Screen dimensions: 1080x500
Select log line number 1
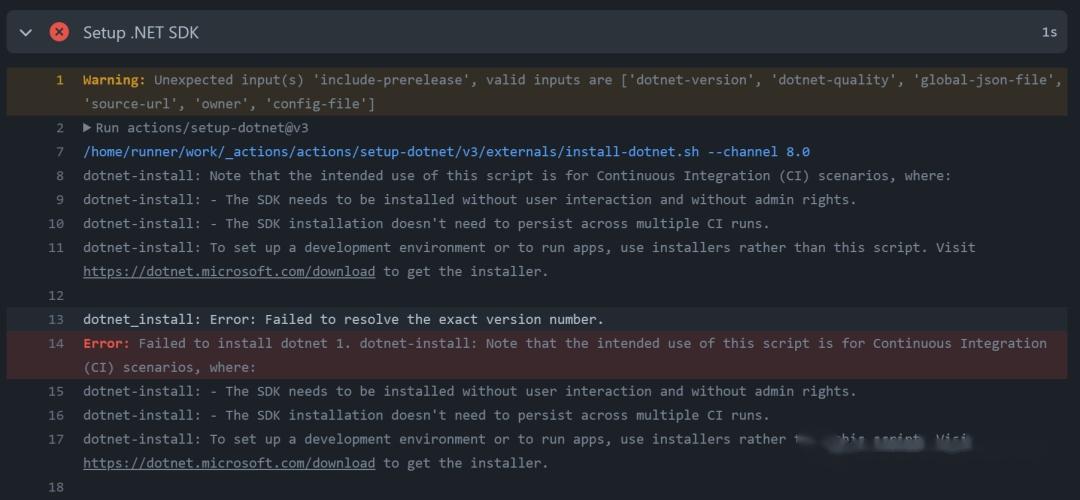tap(60, 80)
